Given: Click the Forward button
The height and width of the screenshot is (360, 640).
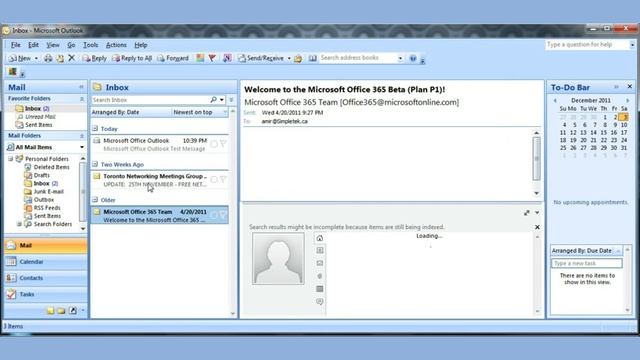Looking at the screenshot, I should coord(173,58).
